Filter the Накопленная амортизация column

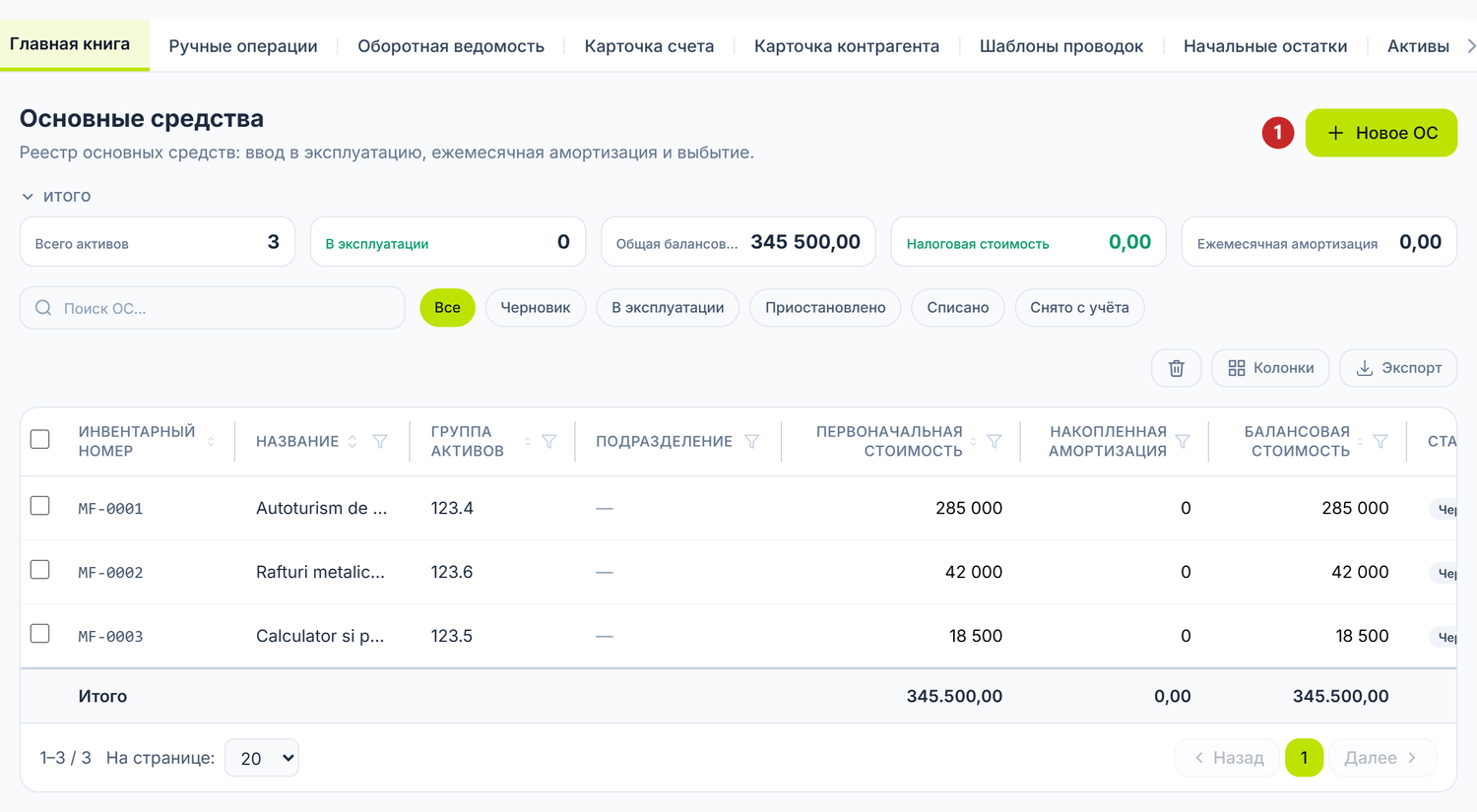[x=1183, y=442]
